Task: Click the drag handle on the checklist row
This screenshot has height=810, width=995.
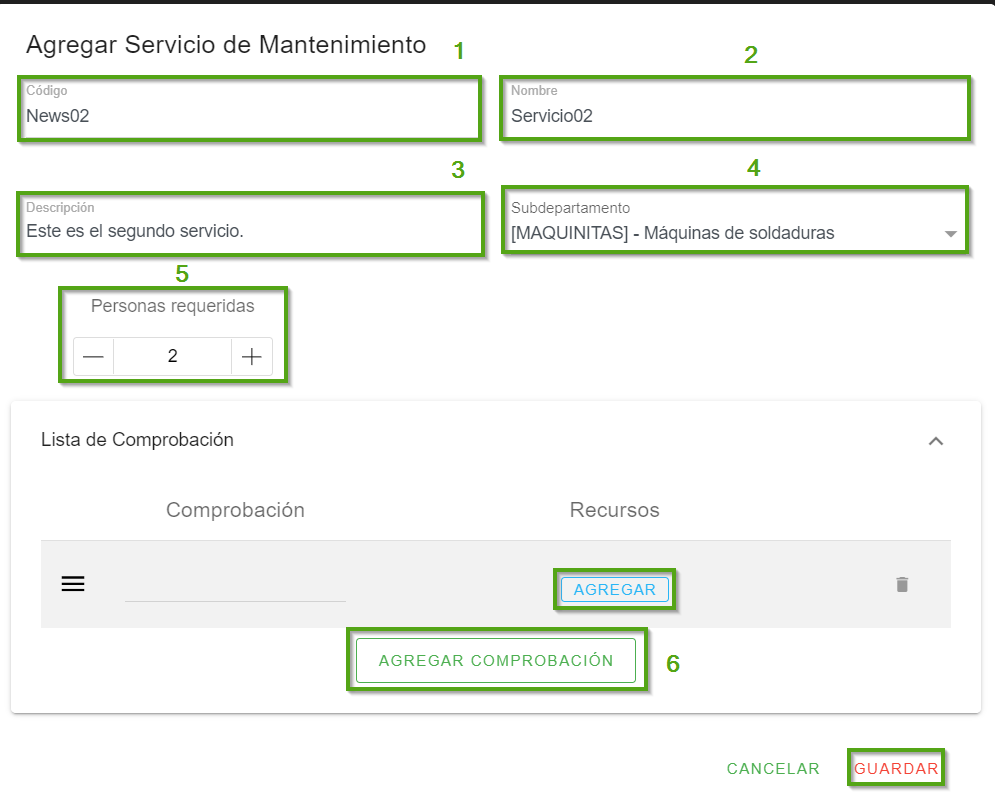Action: click(x=73, y=584)
